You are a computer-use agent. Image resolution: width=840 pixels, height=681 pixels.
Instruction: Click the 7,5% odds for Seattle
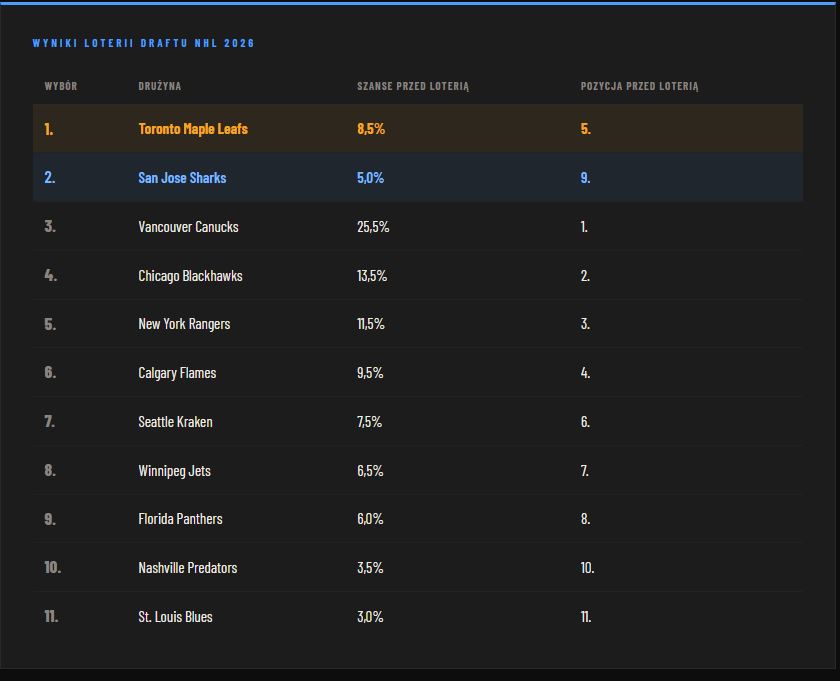[x=370, y=422]
